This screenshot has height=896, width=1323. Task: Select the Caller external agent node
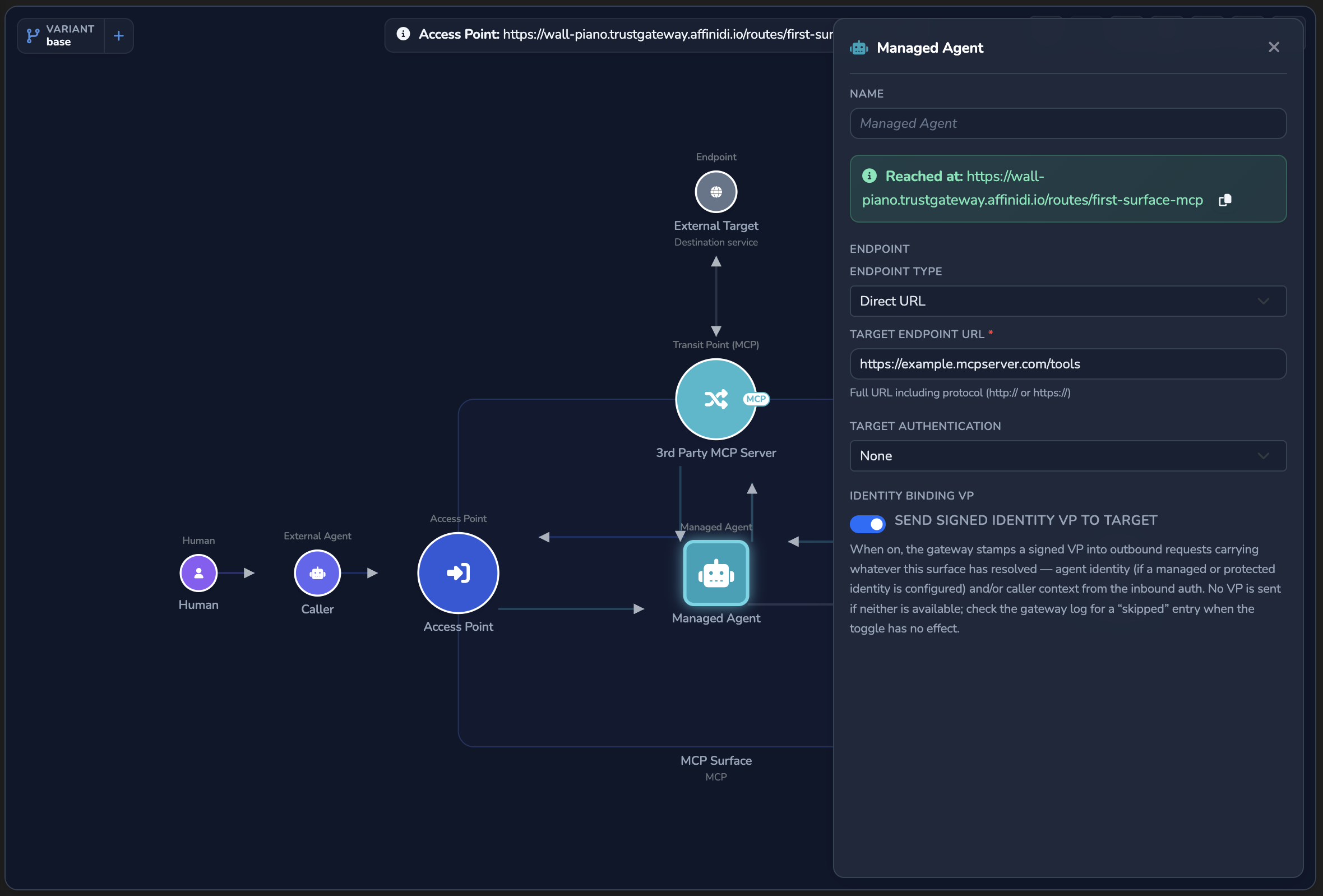(317, 572)
